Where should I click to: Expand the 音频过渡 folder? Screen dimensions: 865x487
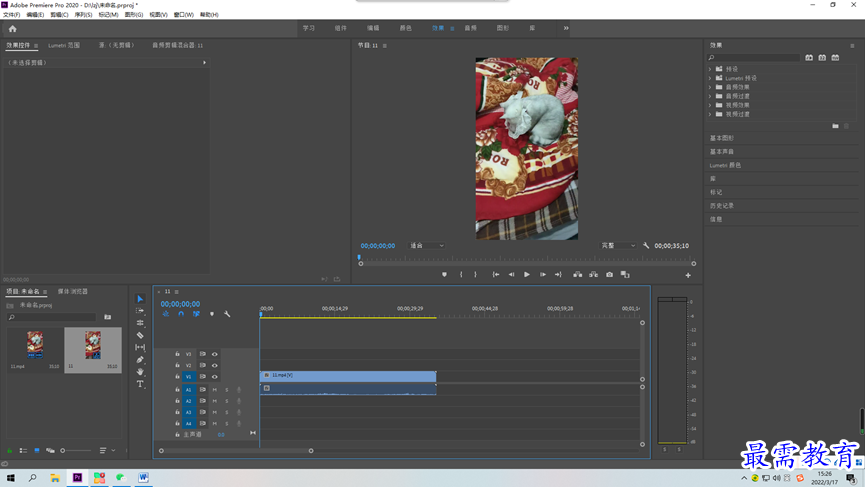pyautogui.click(x=710, y=96)
